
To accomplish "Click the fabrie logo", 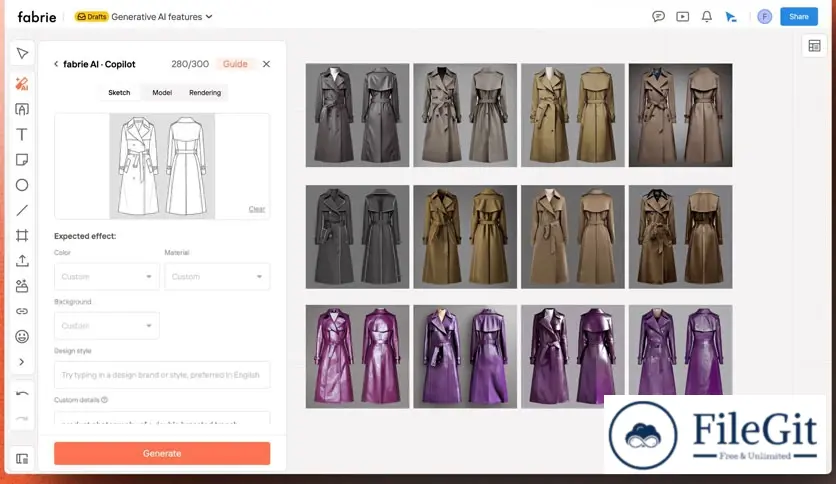I will click(x=37, y=17).
